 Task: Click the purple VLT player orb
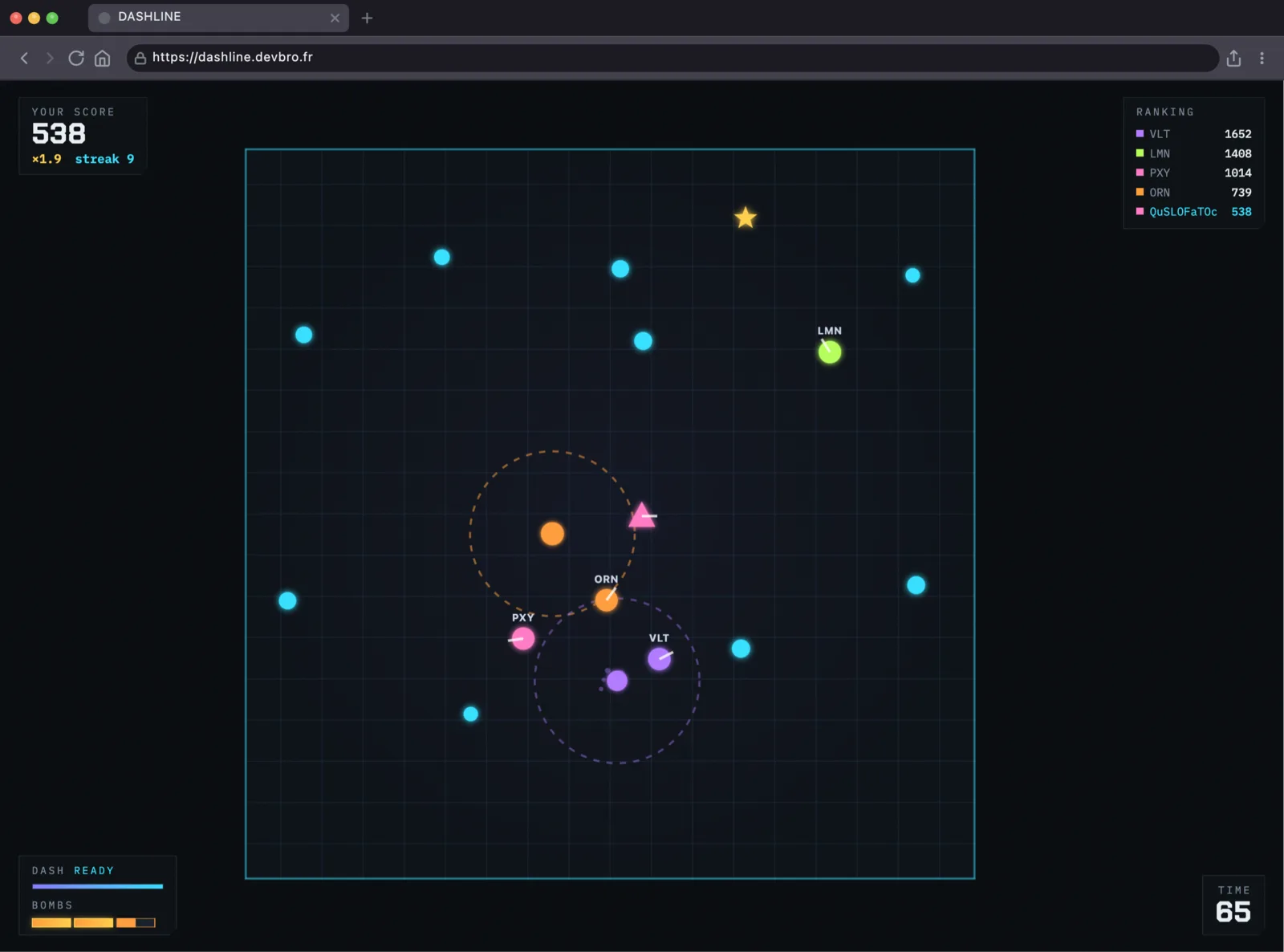(x=660, y=659)
